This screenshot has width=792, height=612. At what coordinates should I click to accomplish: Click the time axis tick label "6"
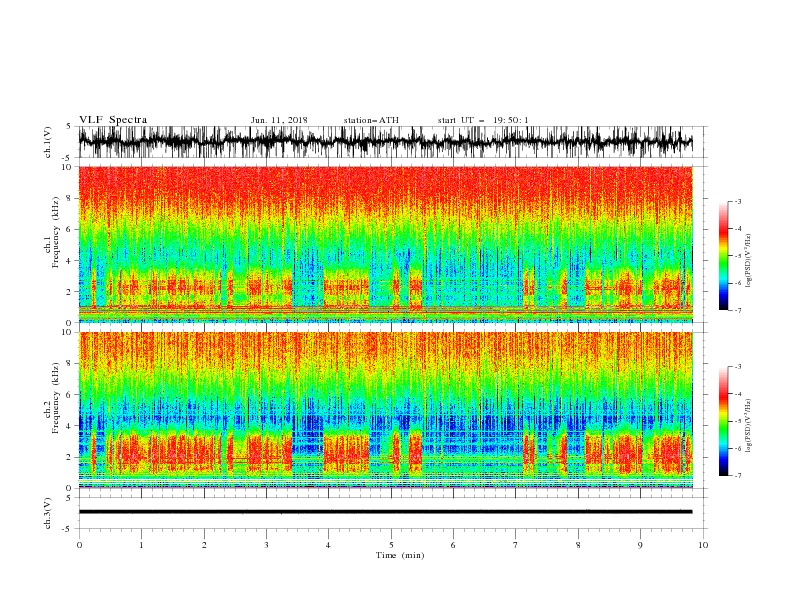[x=453, y=545]
